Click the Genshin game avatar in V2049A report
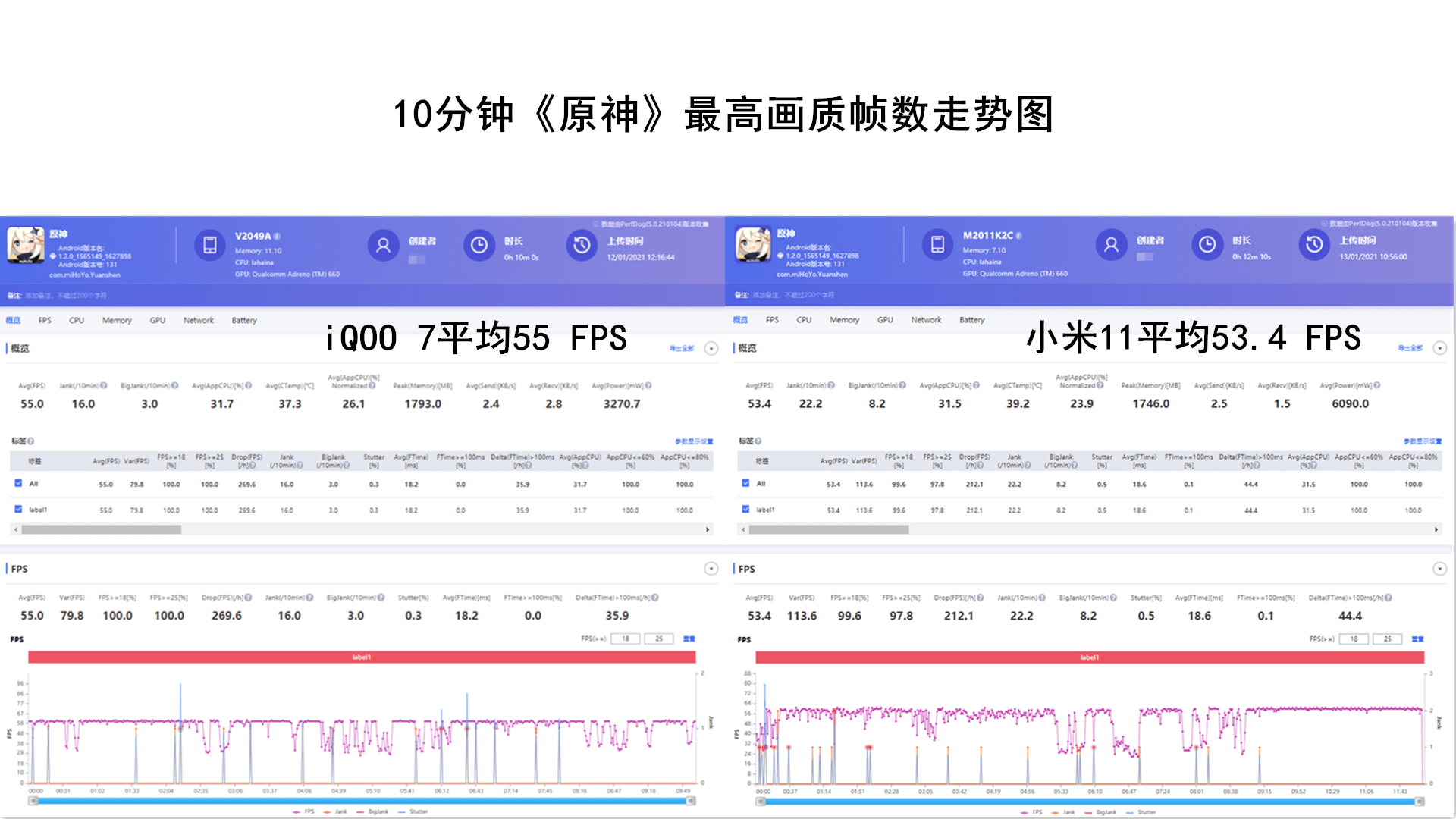Screen dimensions: 1456x819 (x=26, y=245)
